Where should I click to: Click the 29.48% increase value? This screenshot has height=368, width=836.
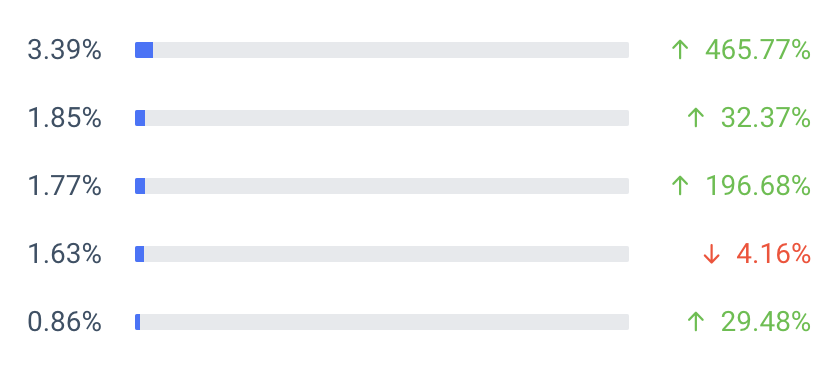pyautogui.click(x=766, y=323)
